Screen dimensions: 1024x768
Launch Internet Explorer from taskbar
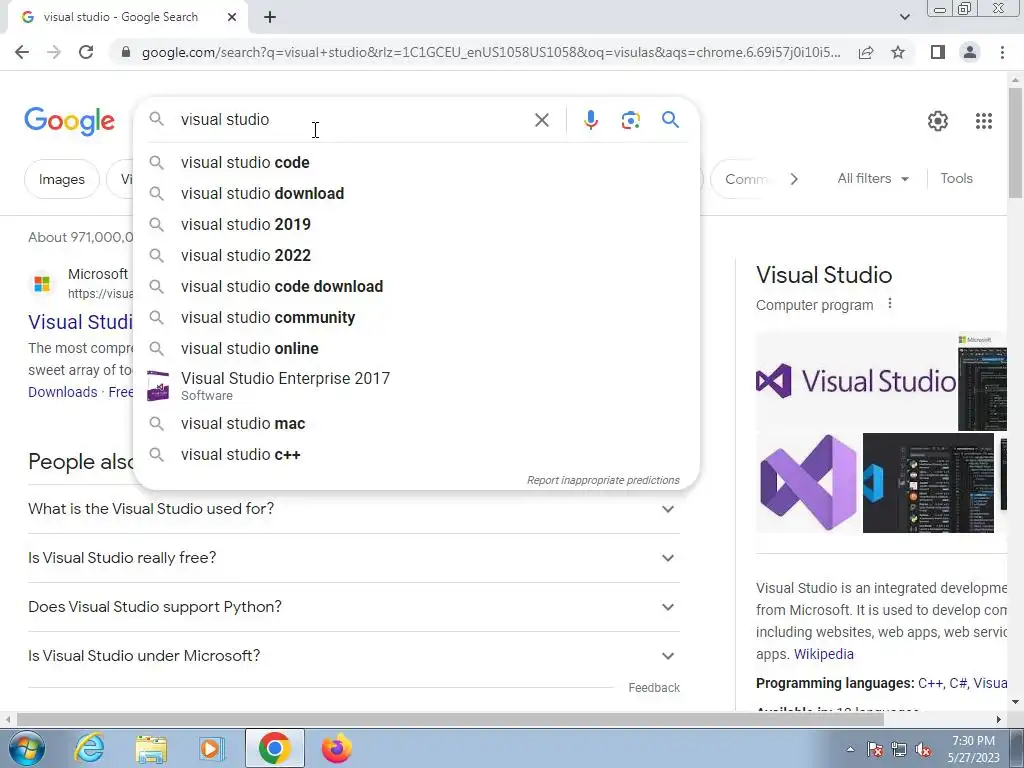click(x=89, y=748)
